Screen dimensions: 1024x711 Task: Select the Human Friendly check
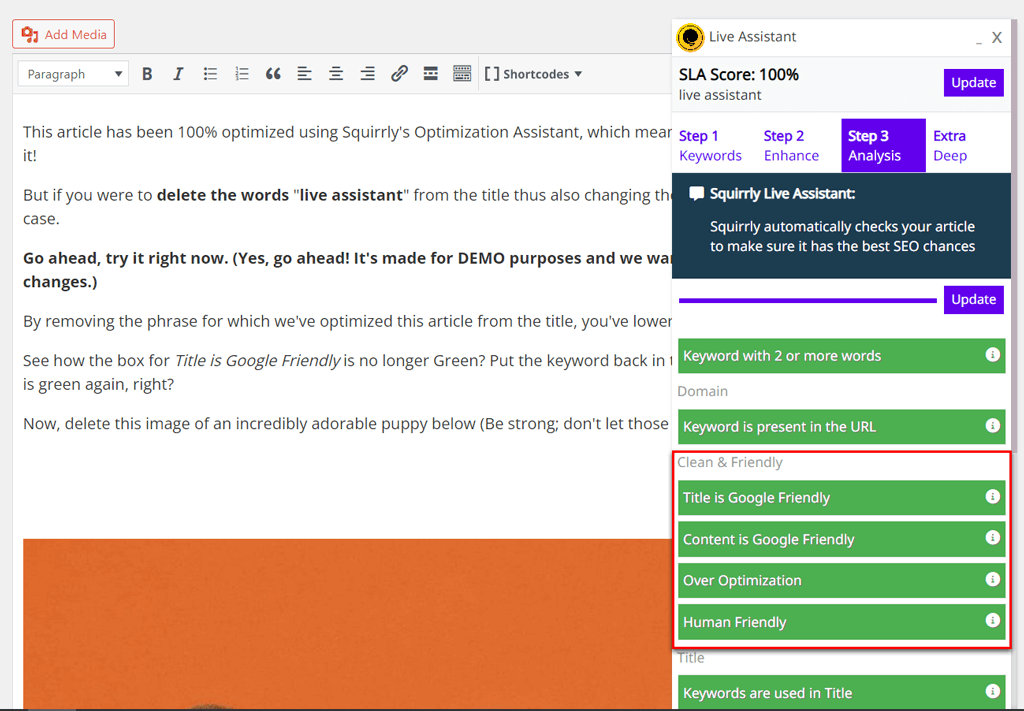pos(841,622)
